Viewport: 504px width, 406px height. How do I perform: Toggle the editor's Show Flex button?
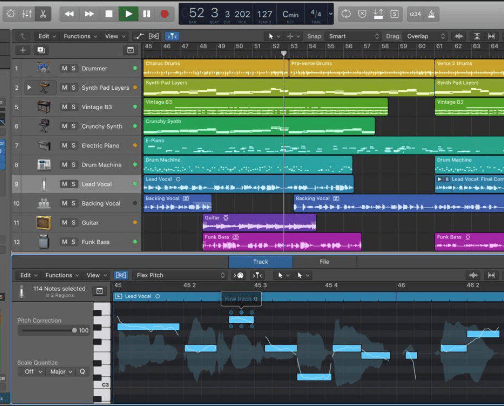[121, 275]
